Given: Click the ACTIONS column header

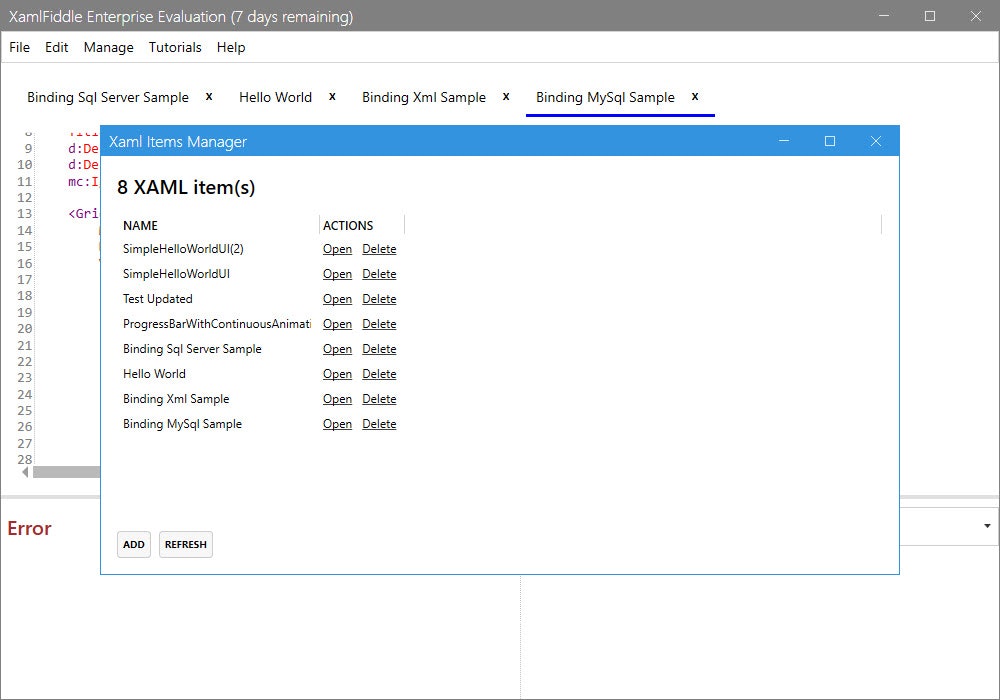Looking at the screenshot, I should tap(348, 226).
